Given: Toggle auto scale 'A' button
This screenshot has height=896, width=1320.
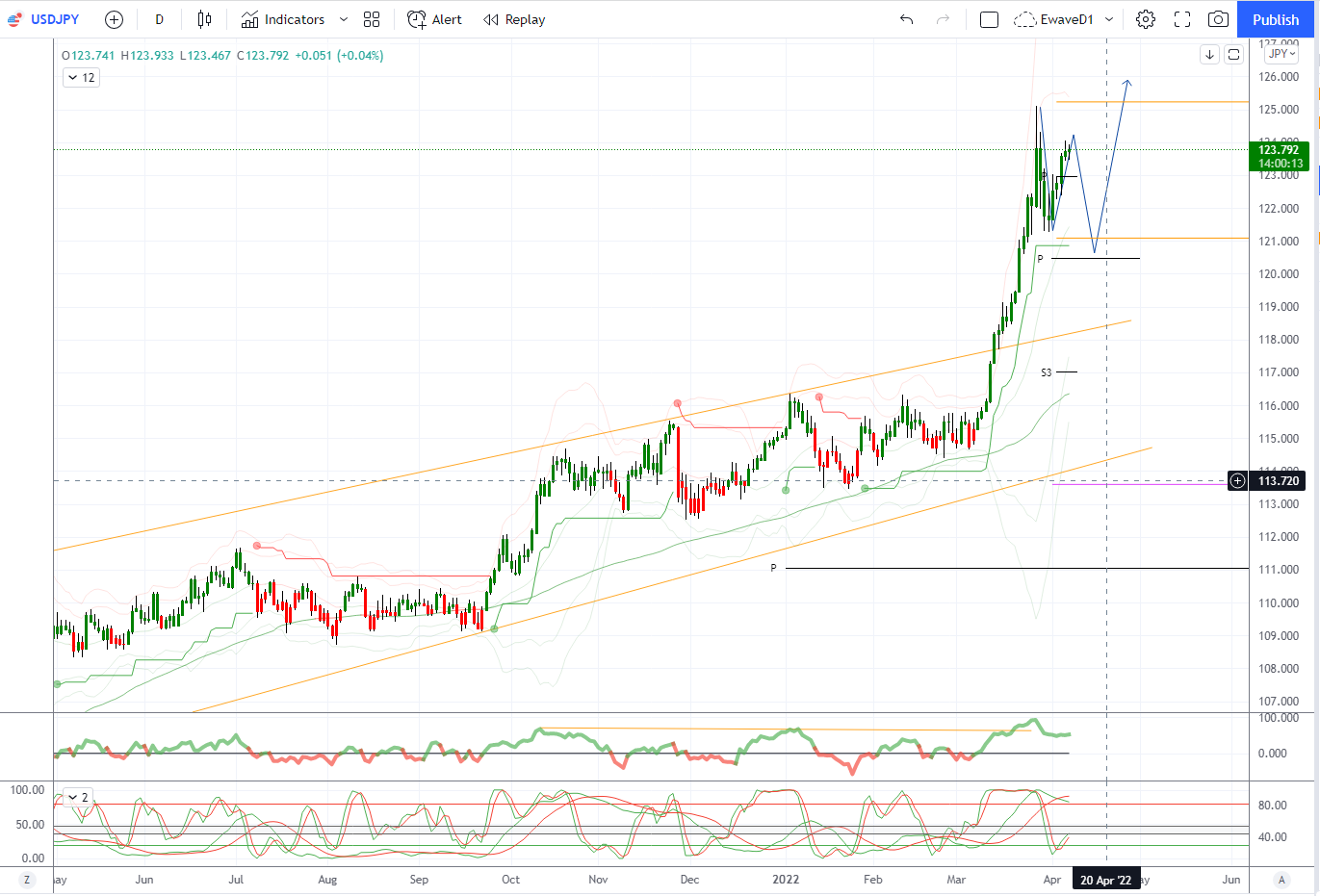Looking at the screenshot, I should point(1281,880).
